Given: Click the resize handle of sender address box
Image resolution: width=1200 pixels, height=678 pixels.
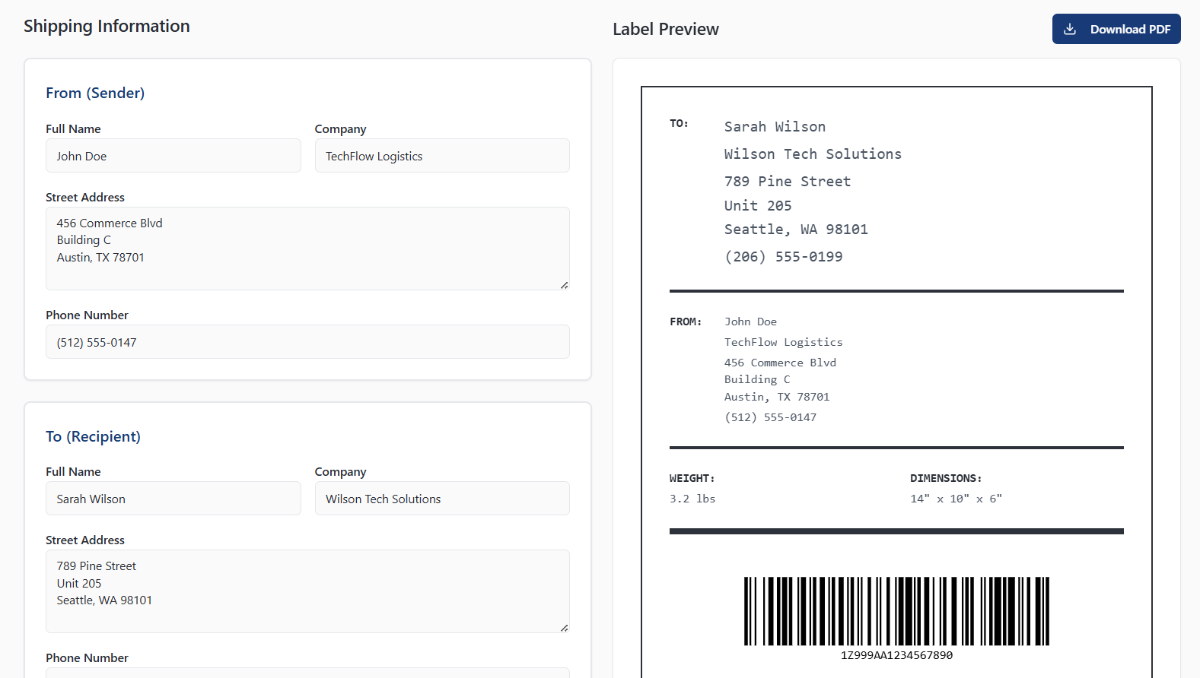Looking at the screenshot, I should 564,284.
